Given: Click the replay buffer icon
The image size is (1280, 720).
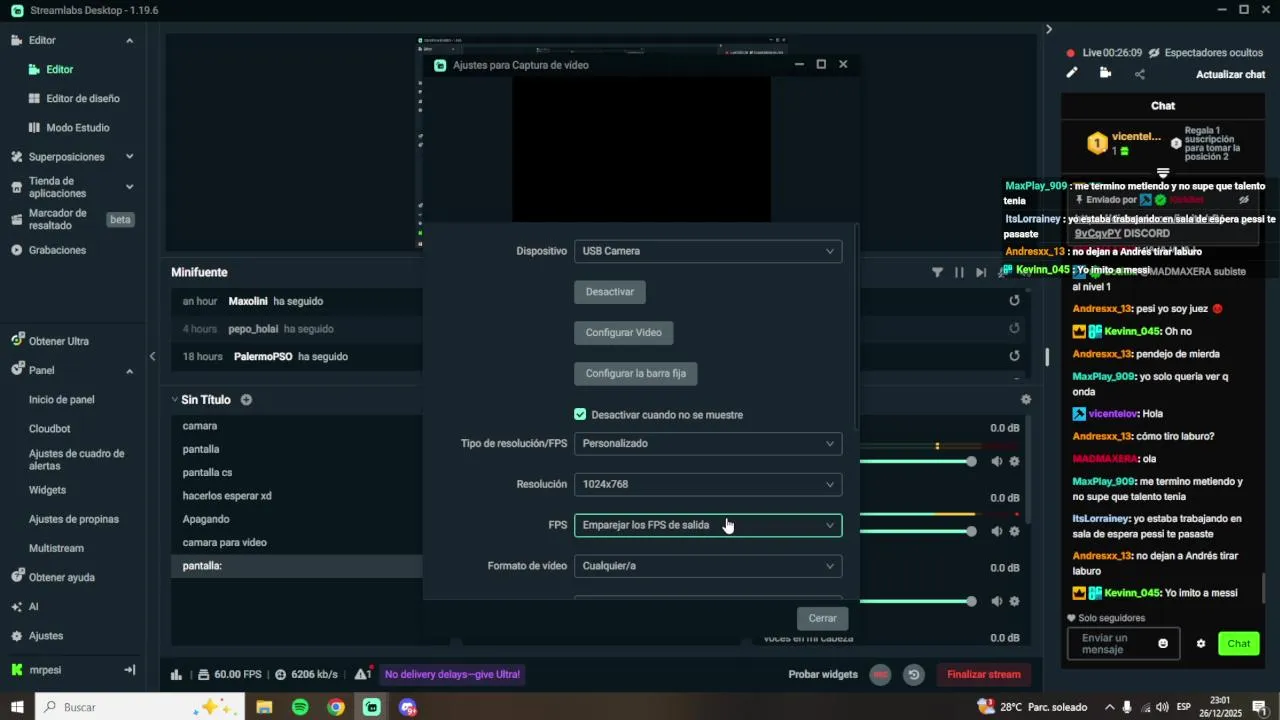Looking at the screenshot, I should 913,675.
